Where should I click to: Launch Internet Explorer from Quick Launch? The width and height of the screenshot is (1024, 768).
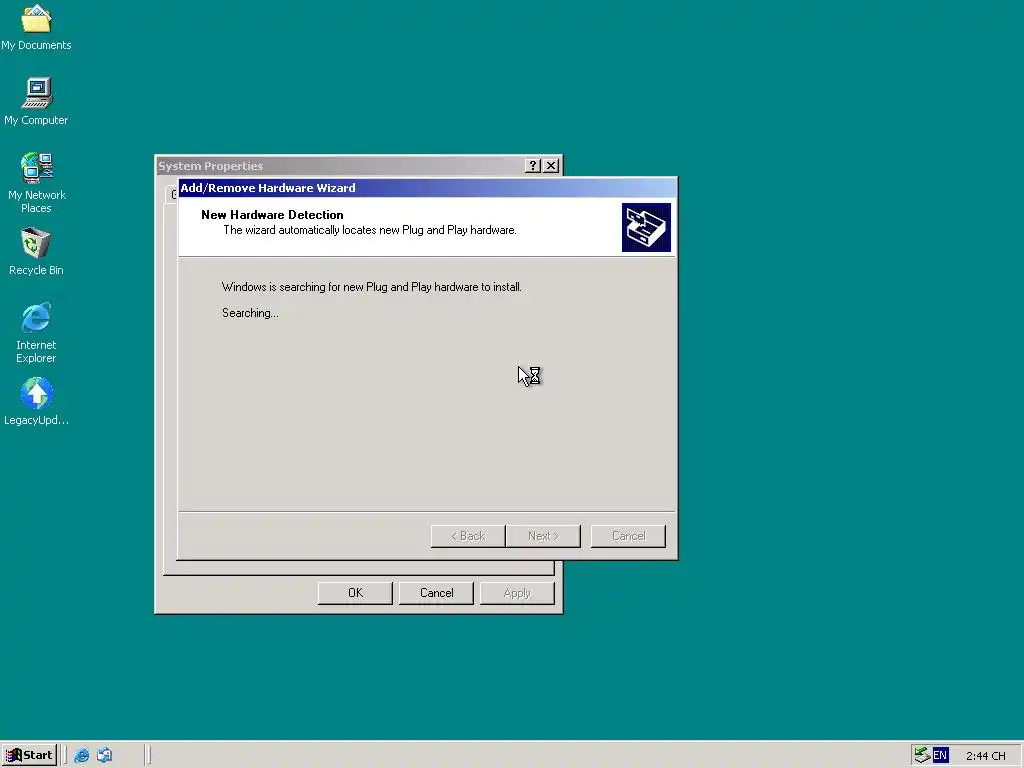(82, 755)
